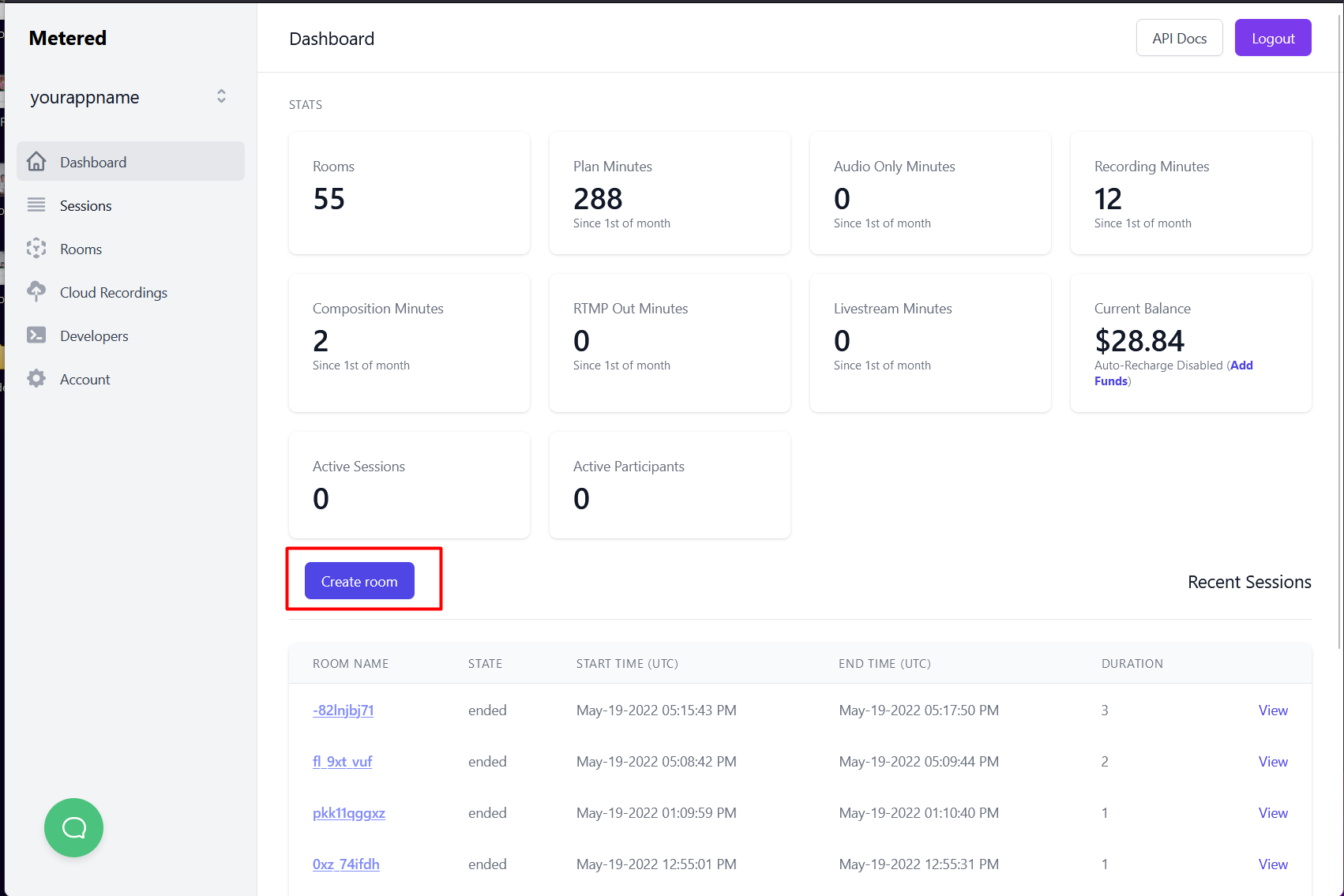Click the Metered logo title
1344x896 pixels.
68,38
